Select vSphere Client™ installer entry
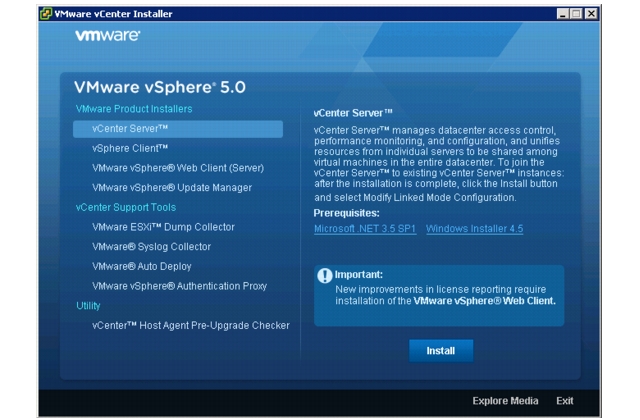Screen dimensions: 640x420 tap(130, 148)
